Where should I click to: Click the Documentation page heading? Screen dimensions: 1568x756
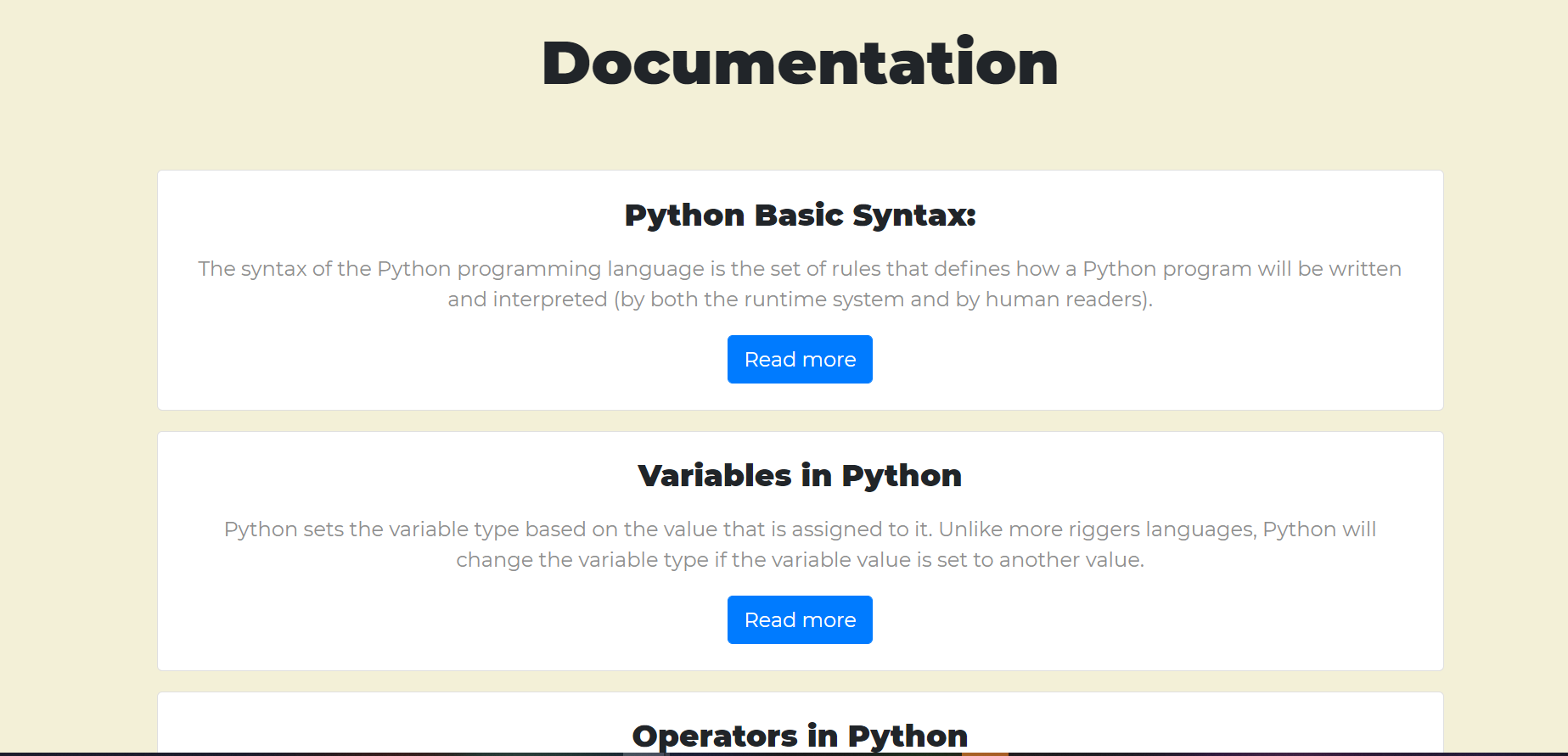(800, 63)
